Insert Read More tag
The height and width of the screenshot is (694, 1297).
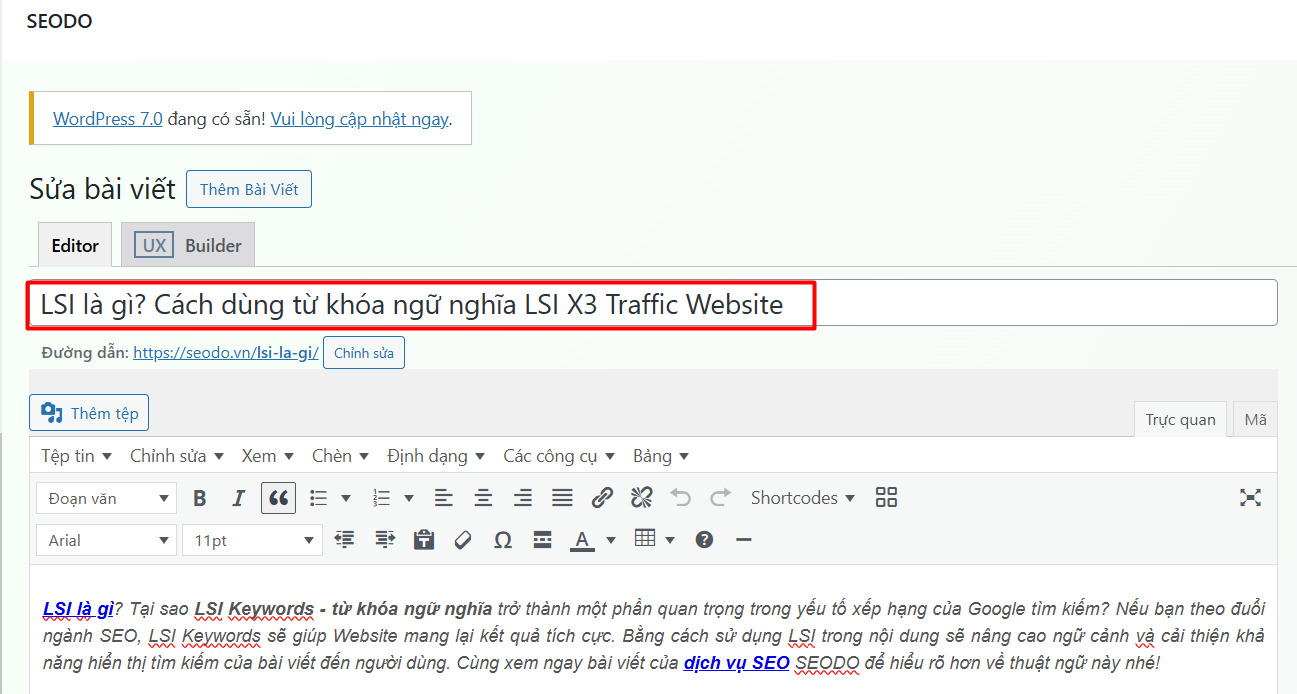pos(543,540)
